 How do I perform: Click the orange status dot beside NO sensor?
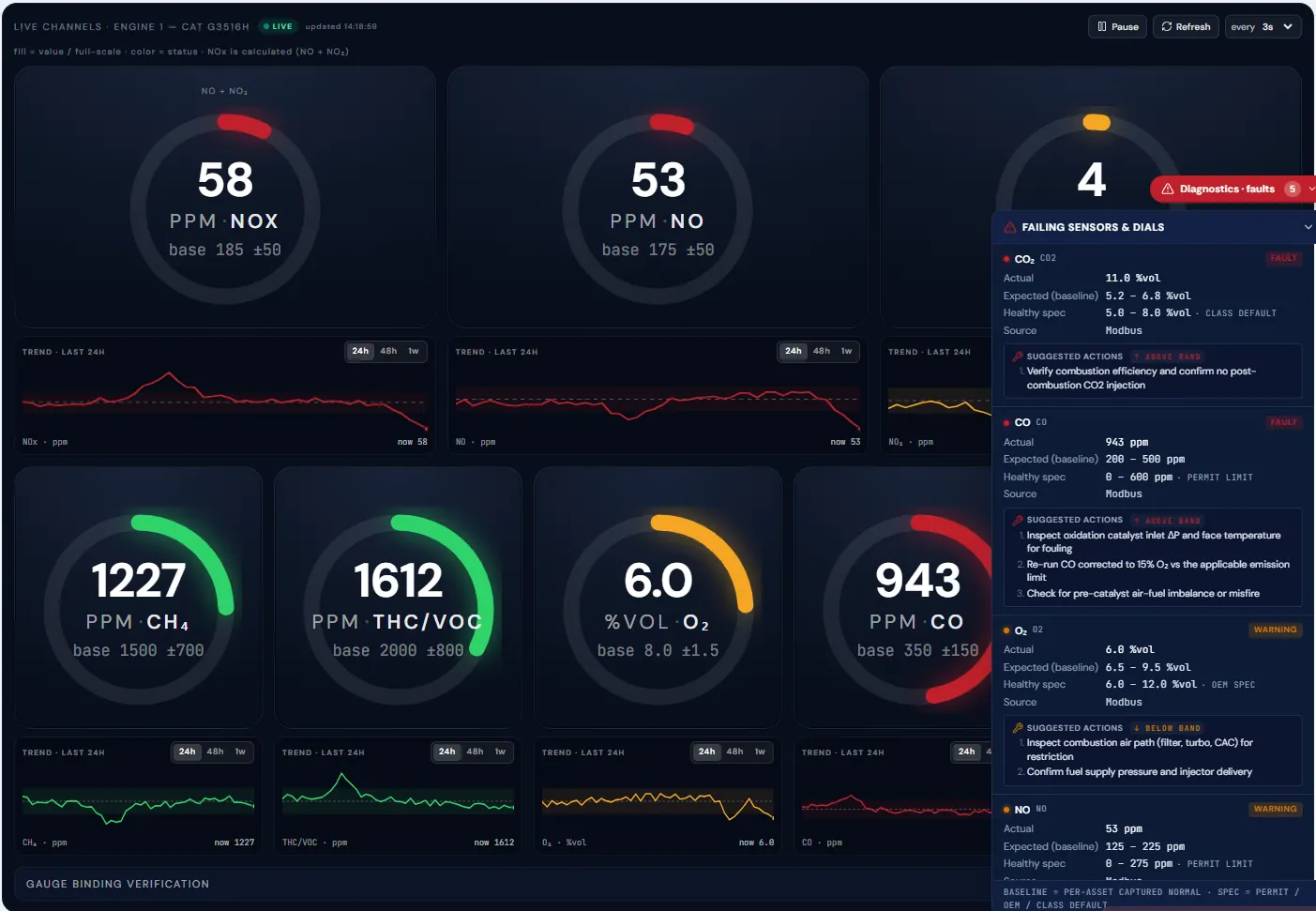tap(1006, 810)
